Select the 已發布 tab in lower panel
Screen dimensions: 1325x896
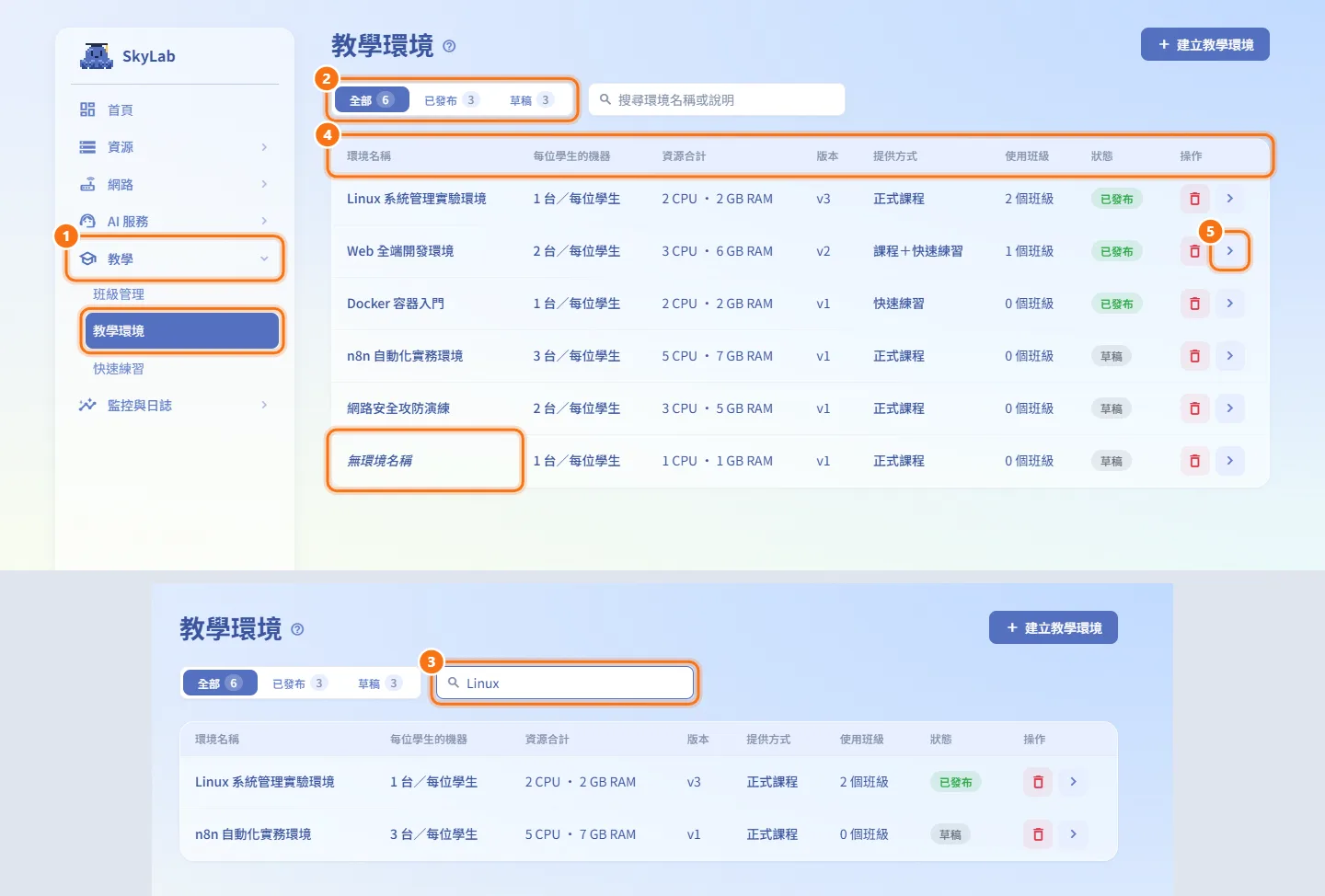[299, 683]
